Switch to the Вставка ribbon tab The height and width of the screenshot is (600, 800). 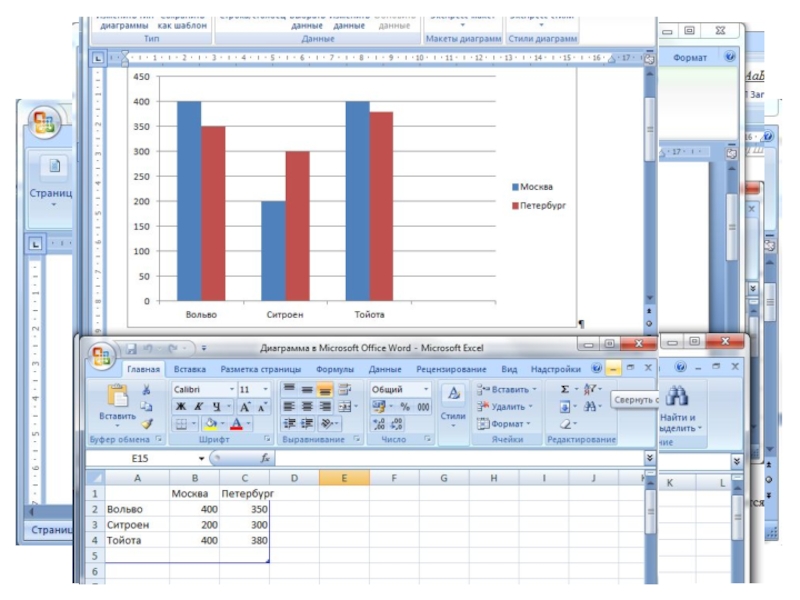[x=189, y=369]
